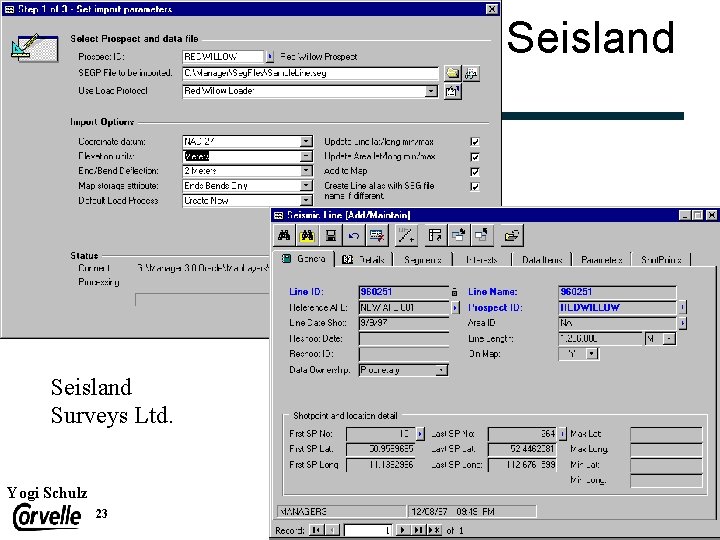Image resolution: width=720 pixels, height=540 pixels.
Task: Click the record number box
Action: pos(368,530)
